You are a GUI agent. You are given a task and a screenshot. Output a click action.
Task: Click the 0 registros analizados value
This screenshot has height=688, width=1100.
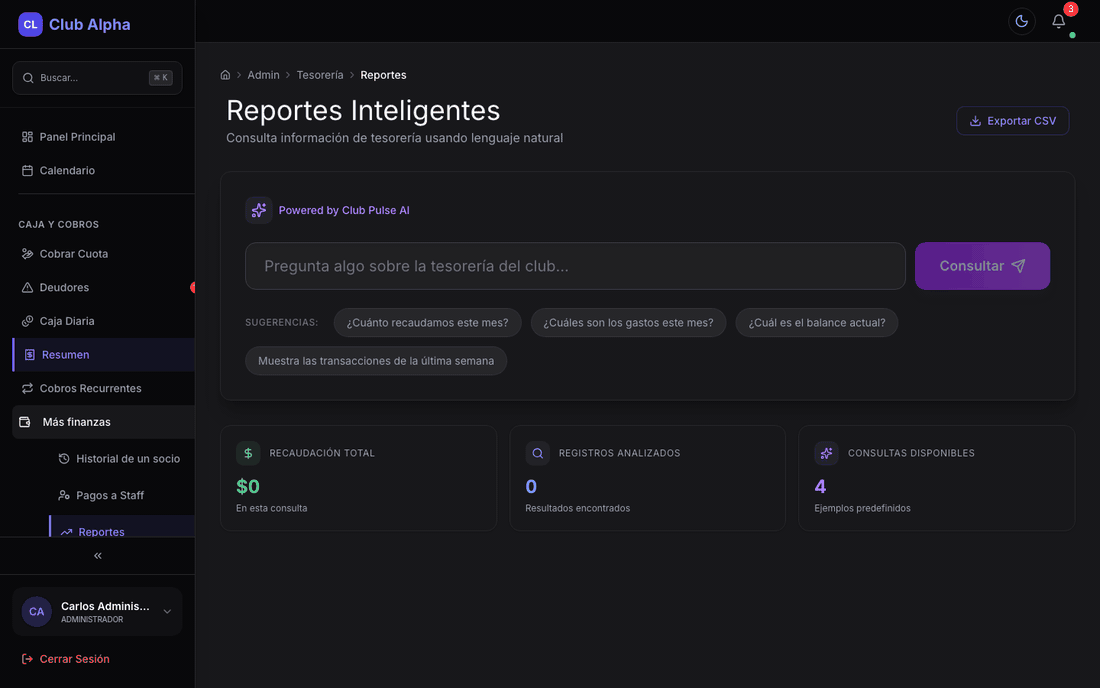531,486
